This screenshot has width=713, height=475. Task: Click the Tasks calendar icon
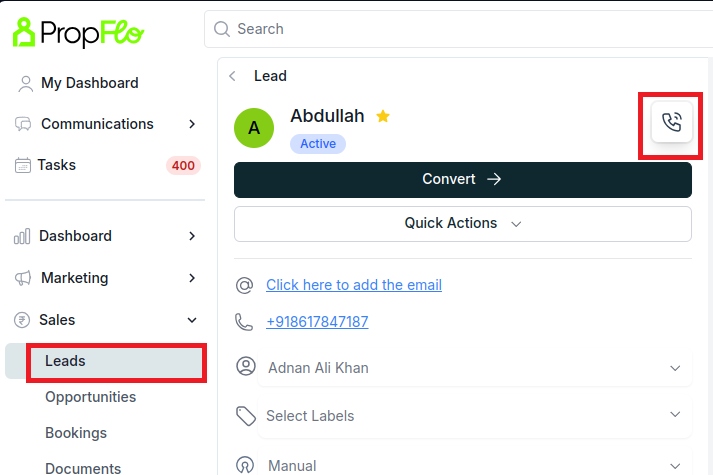[x=23, y=165]
